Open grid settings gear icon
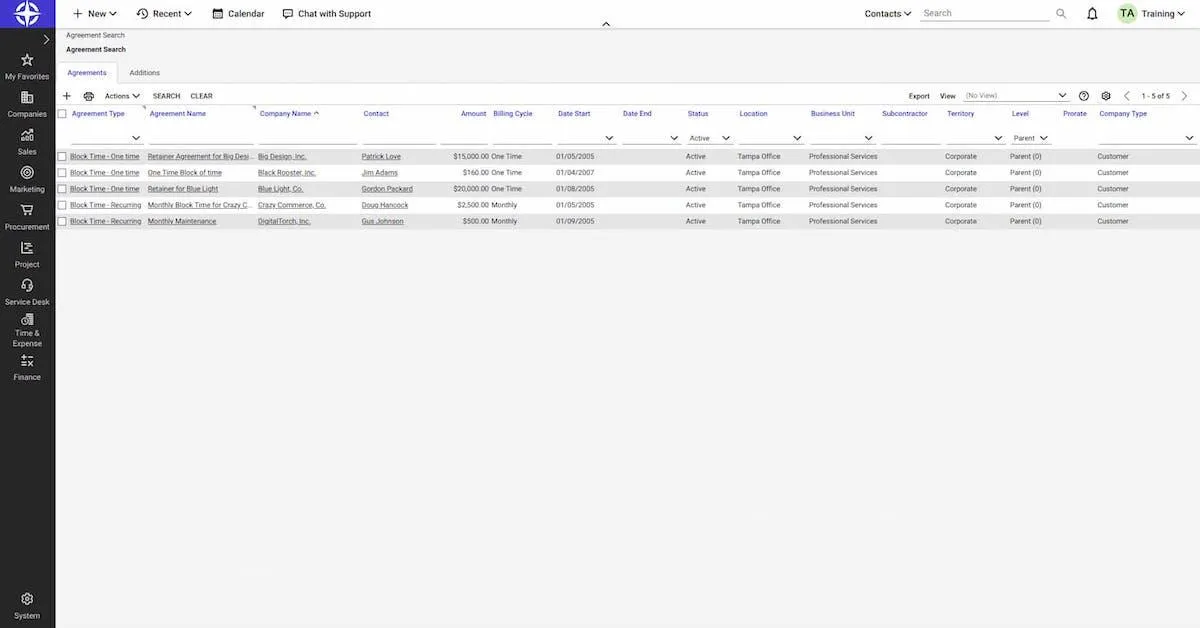Screen dimensions: 1200x628 click(x=1106, y=96)
